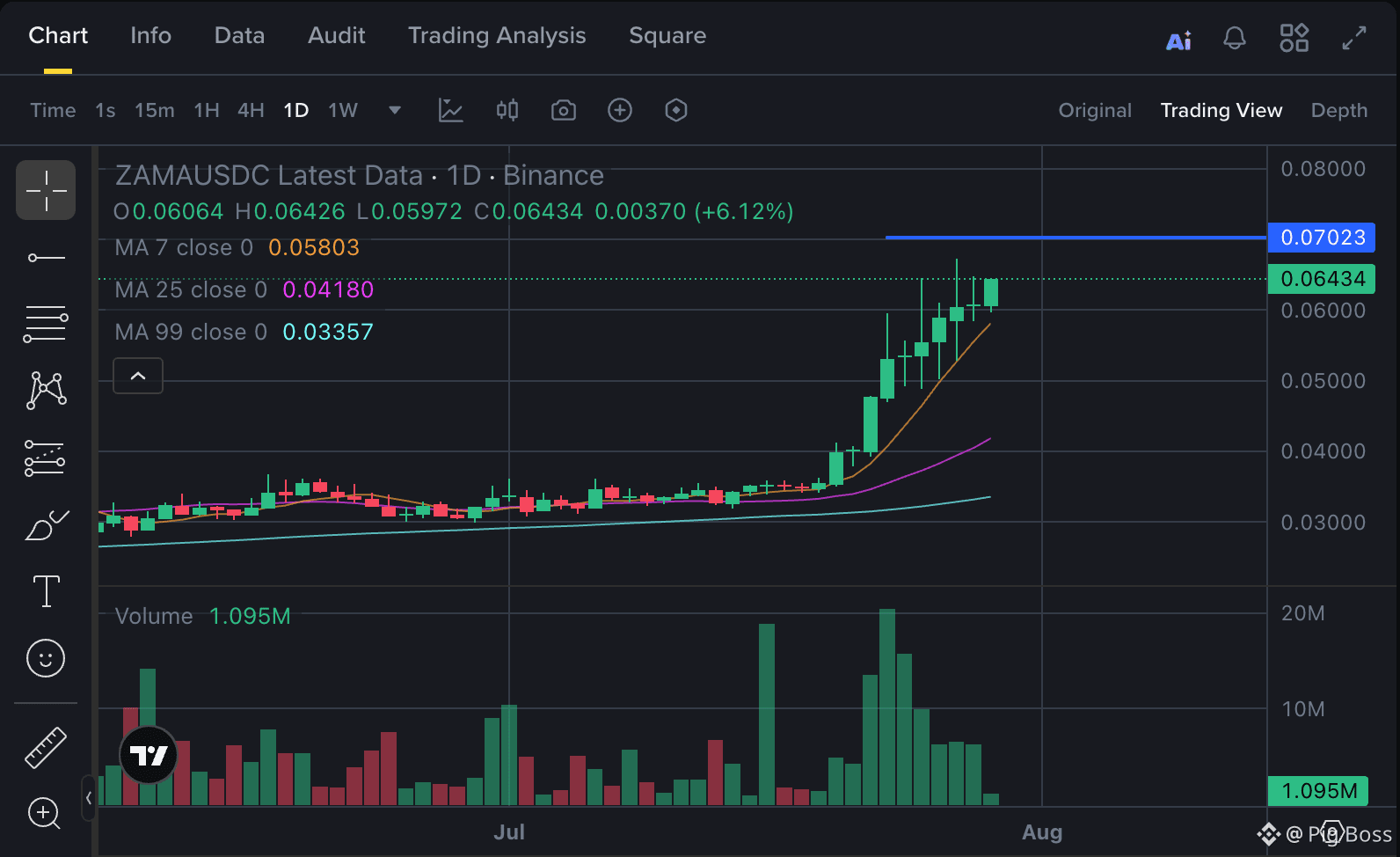Screen dimensions: 1400x857
Task: Select the crosshair cursor tool
Action: coord(46,190)
